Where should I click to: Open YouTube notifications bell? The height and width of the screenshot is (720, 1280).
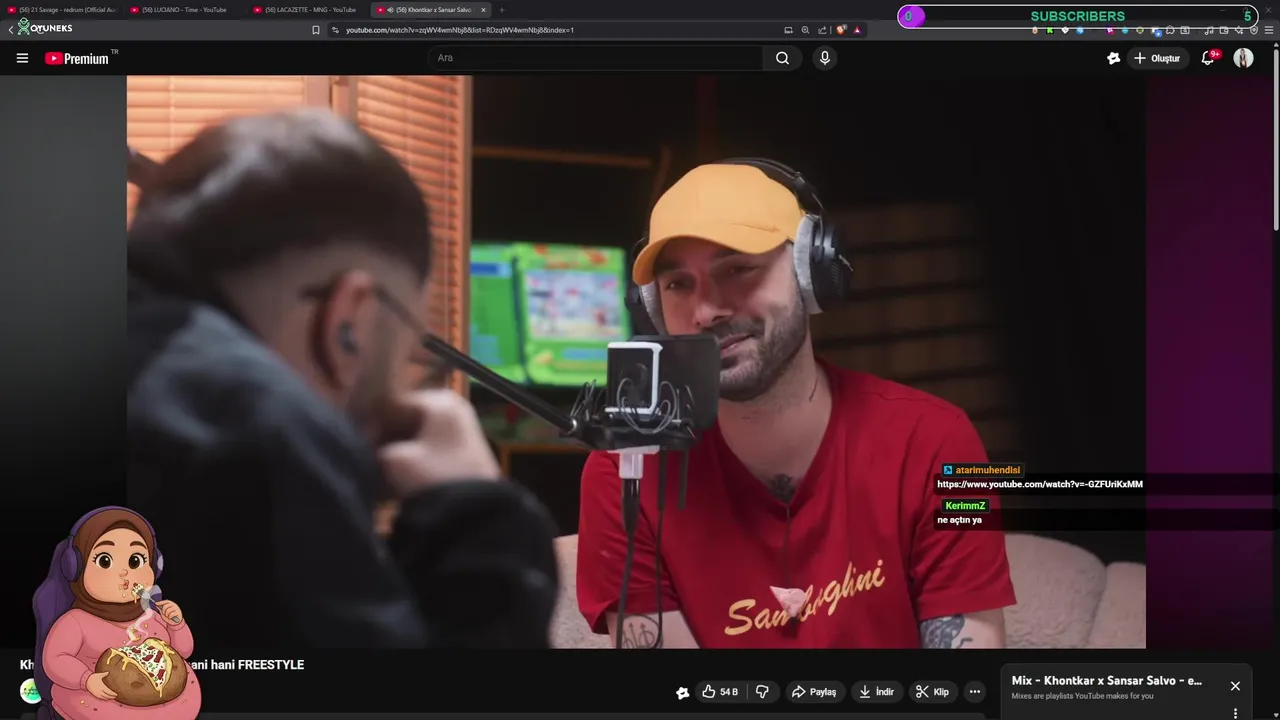pyautogui.click(x=1208, y=58)
